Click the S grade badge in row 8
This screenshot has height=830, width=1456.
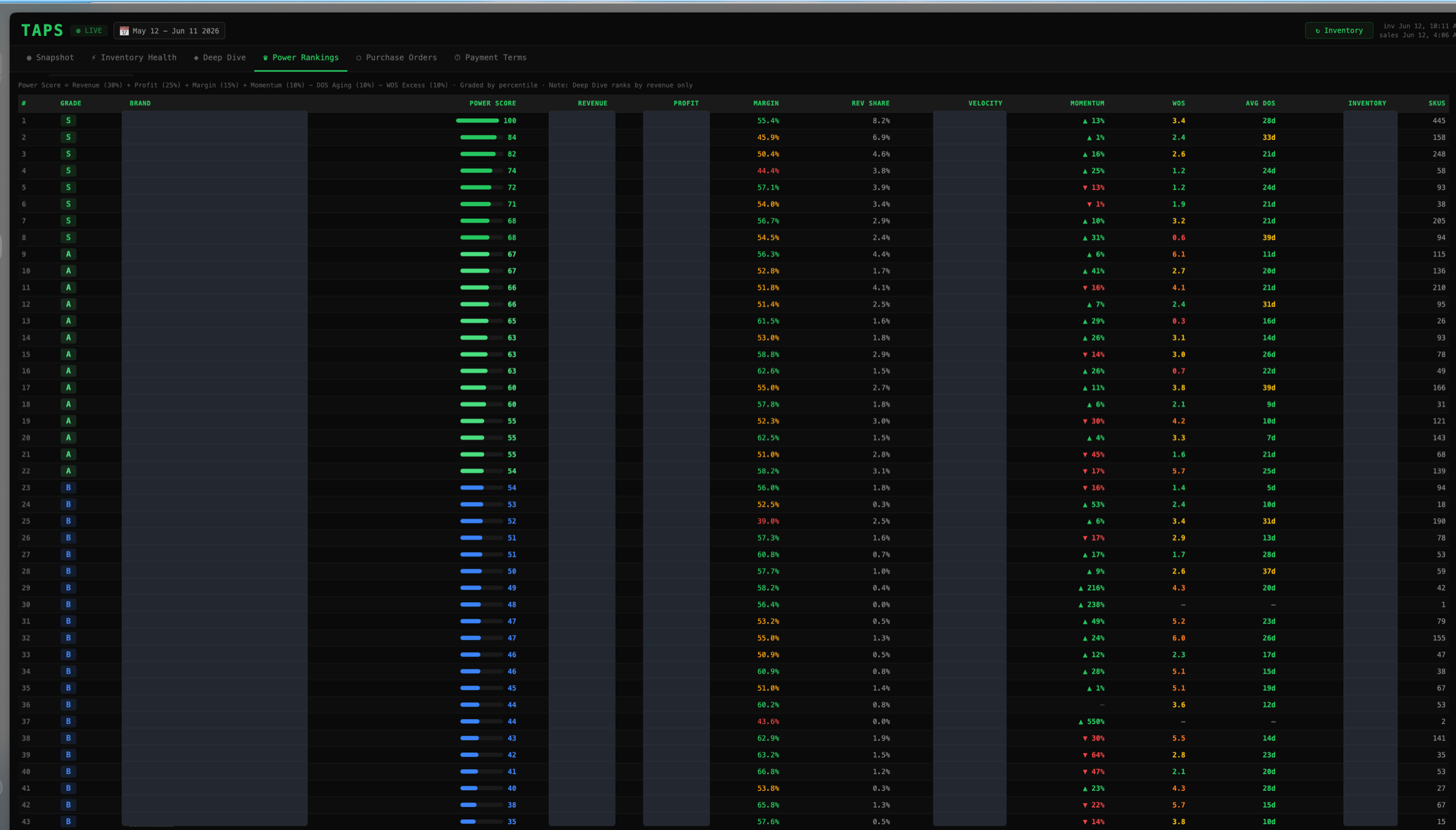point(68,238)
